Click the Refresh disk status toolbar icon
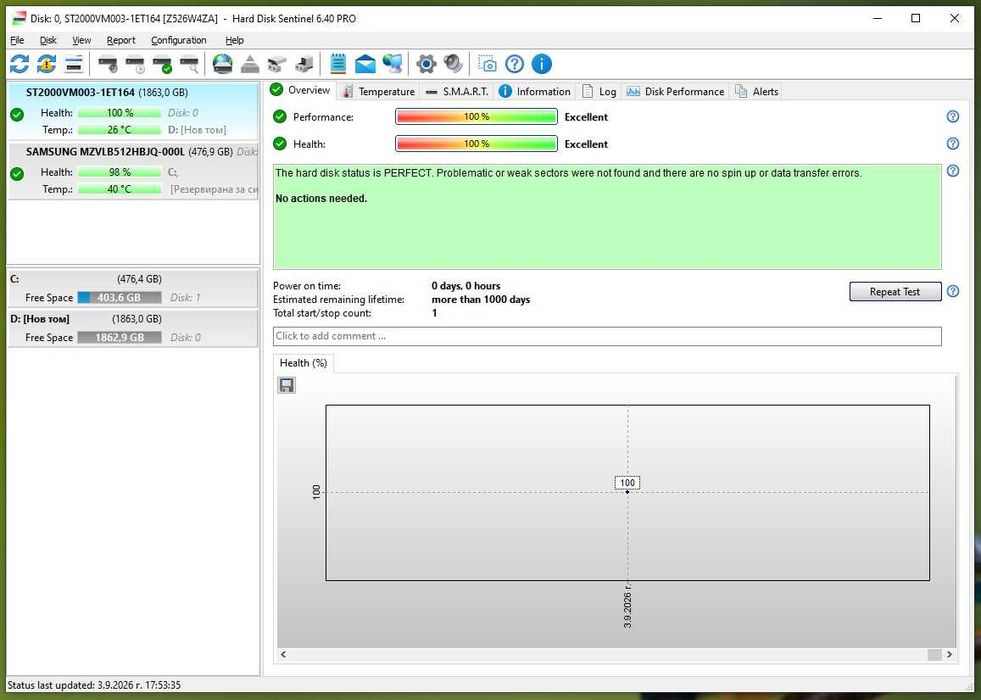 [19, 64]
